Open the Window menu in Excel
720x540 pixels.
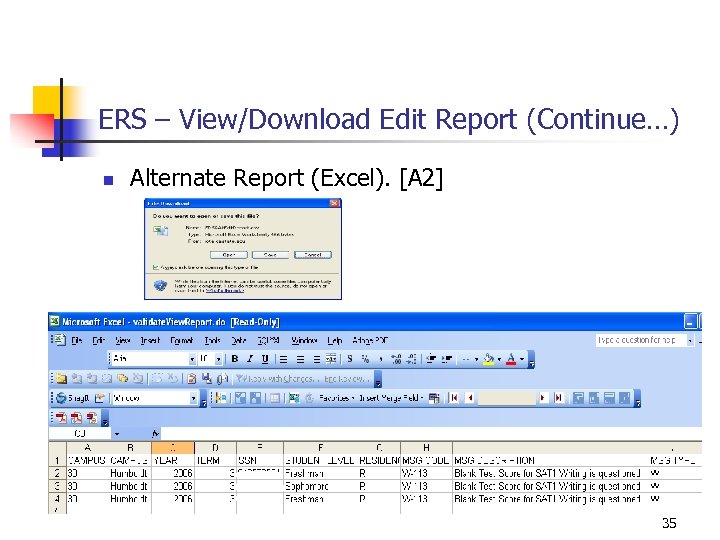[x=304, y=341]
